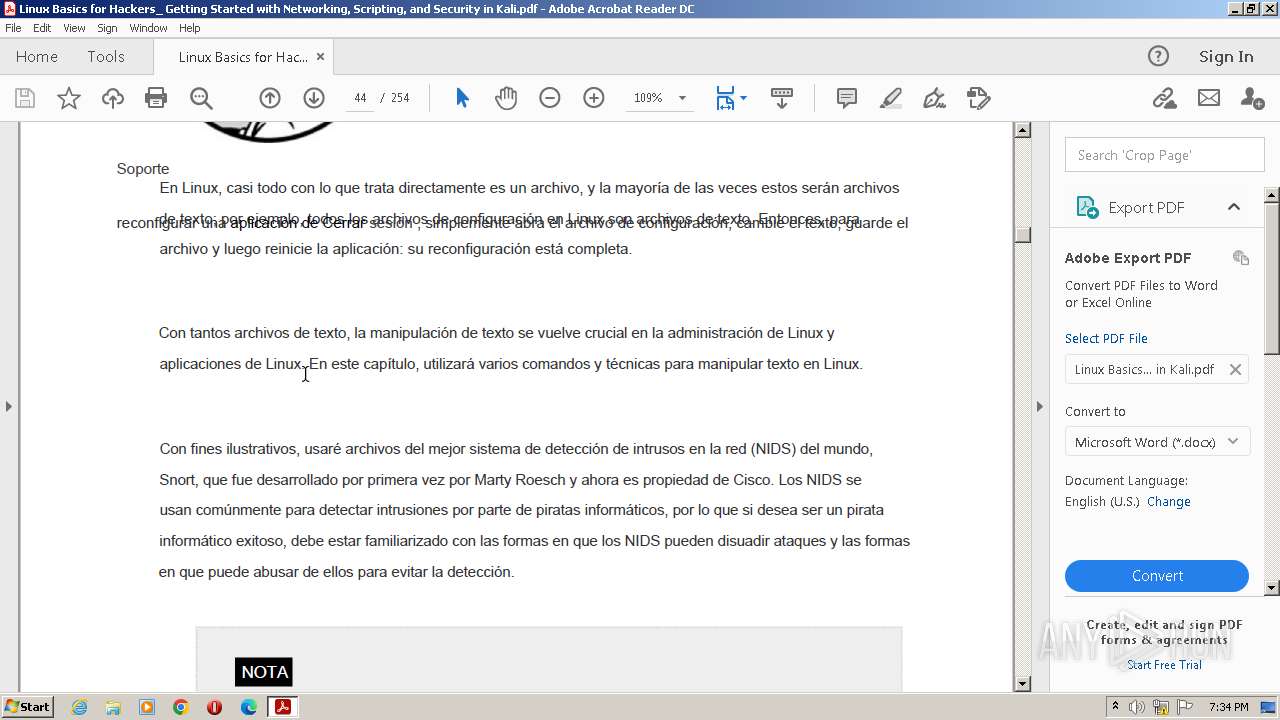
Task: Zoom in with plus button
Action: point(594,98)
